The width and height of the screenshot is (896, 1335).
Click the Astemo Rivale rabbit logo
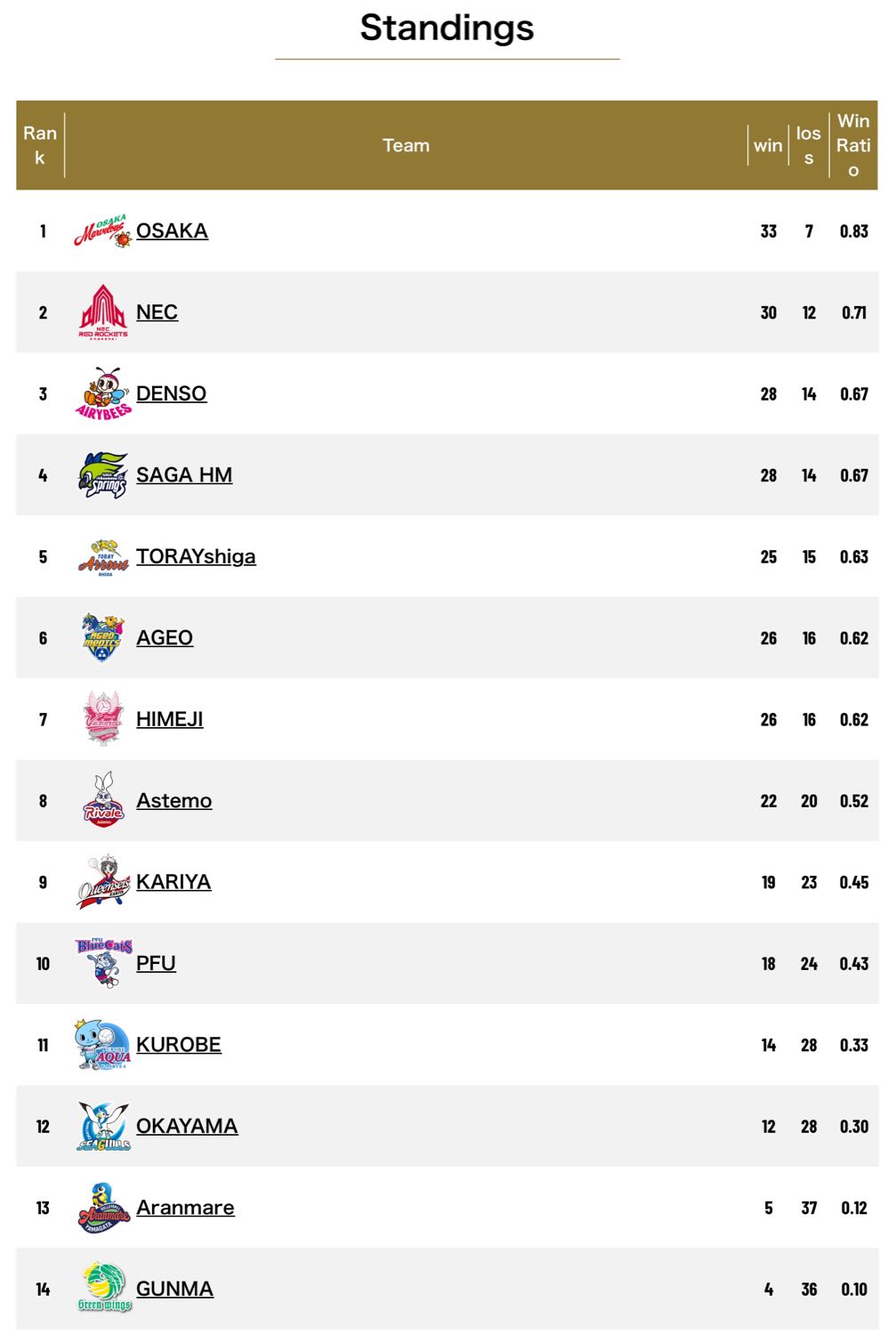103,800
